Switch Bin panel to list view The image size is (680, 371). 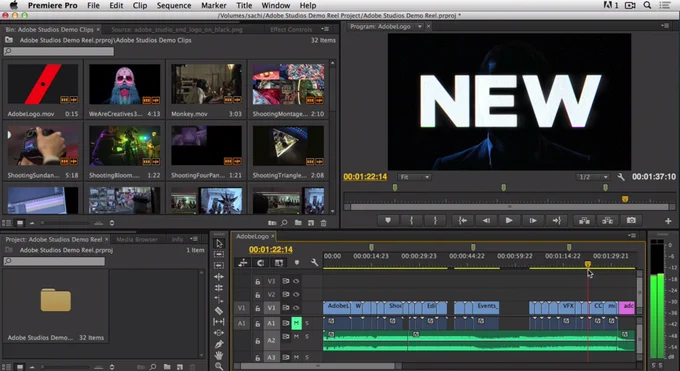[x=7, y=223]
